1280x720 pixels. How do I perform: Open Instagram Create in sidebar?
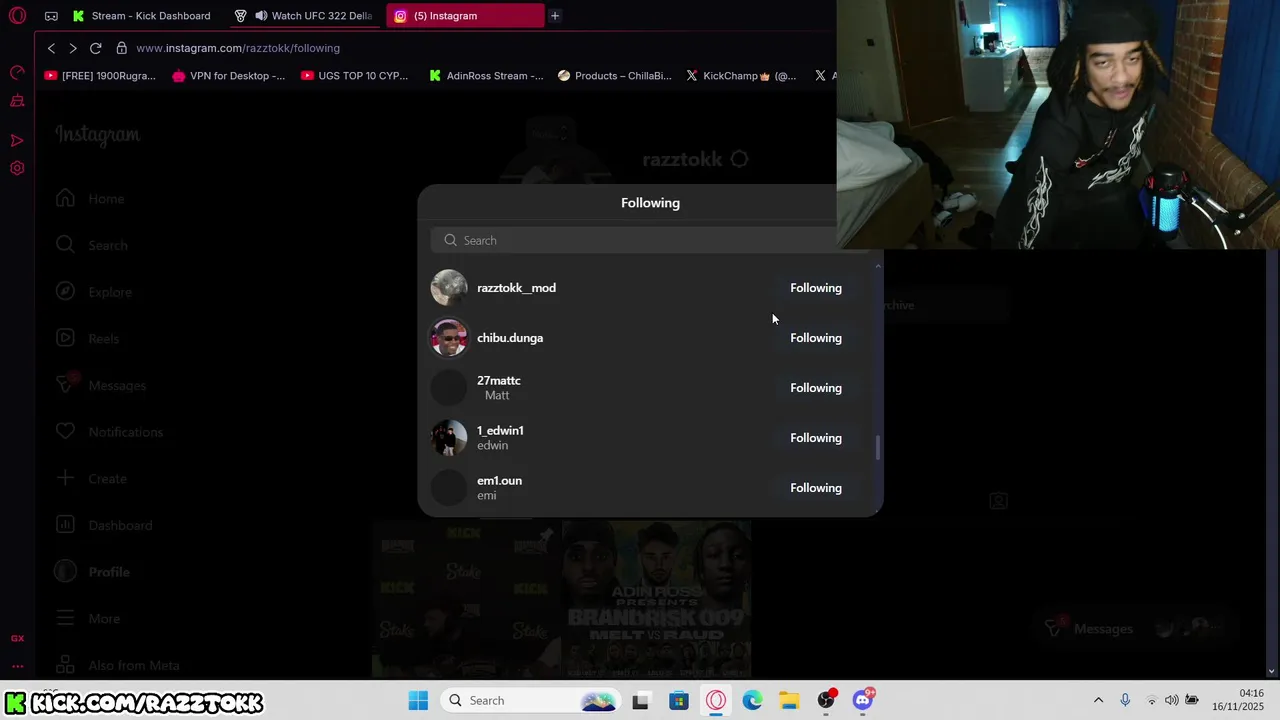tap(91, 479)
